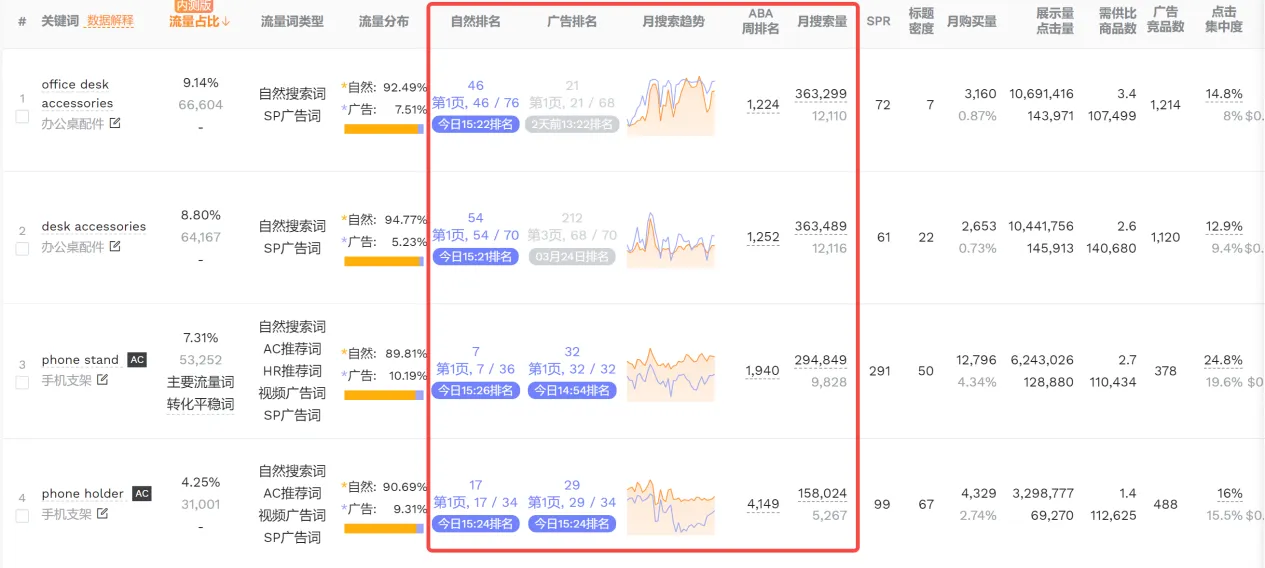Click 2天前13:22排名 badge
The width and height of the screenshot is (1265, 568).
tap(572, 124)
